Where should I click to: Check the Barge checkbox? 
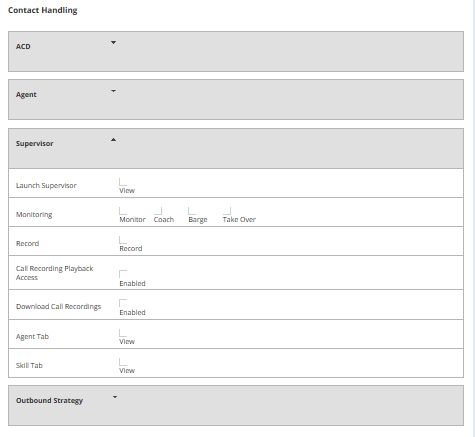[192, 211]
